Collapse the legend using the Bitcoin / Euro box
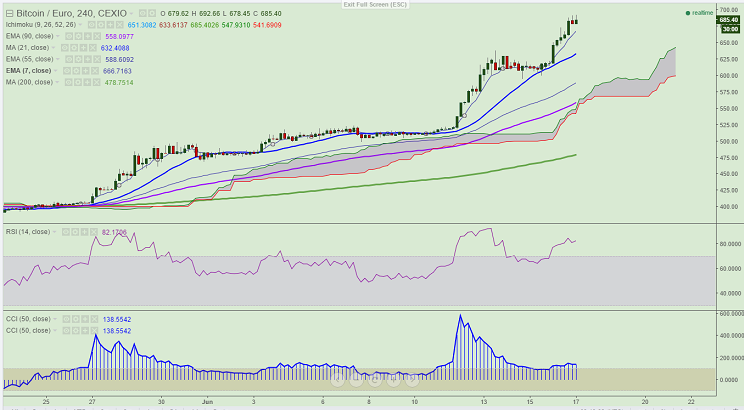744x410 pixels. point(8,12)
